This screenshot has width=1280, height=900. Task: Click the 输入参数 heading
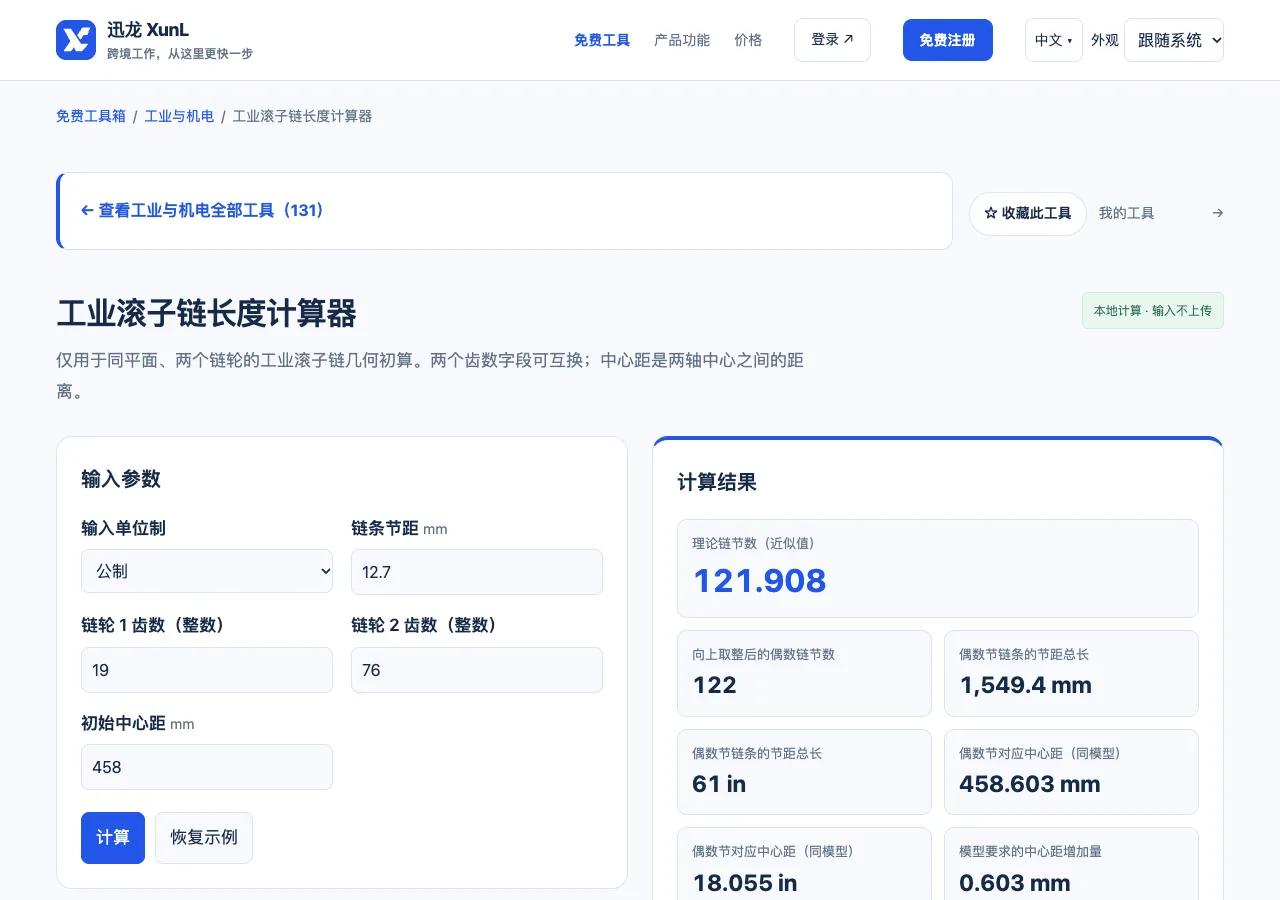click(x=121, y=479)
